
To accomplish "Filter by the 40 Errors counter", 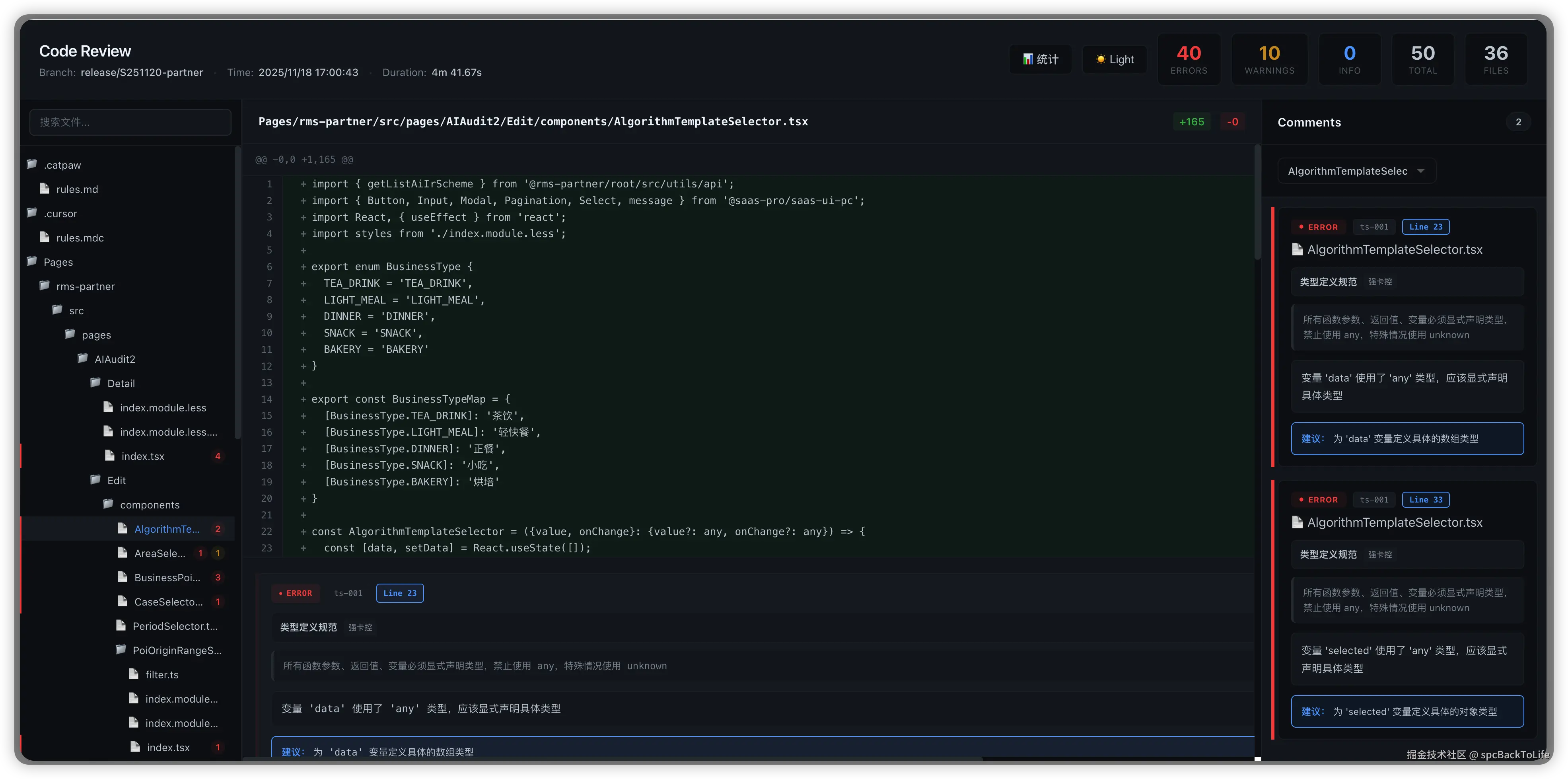I will click(1188, 59).
